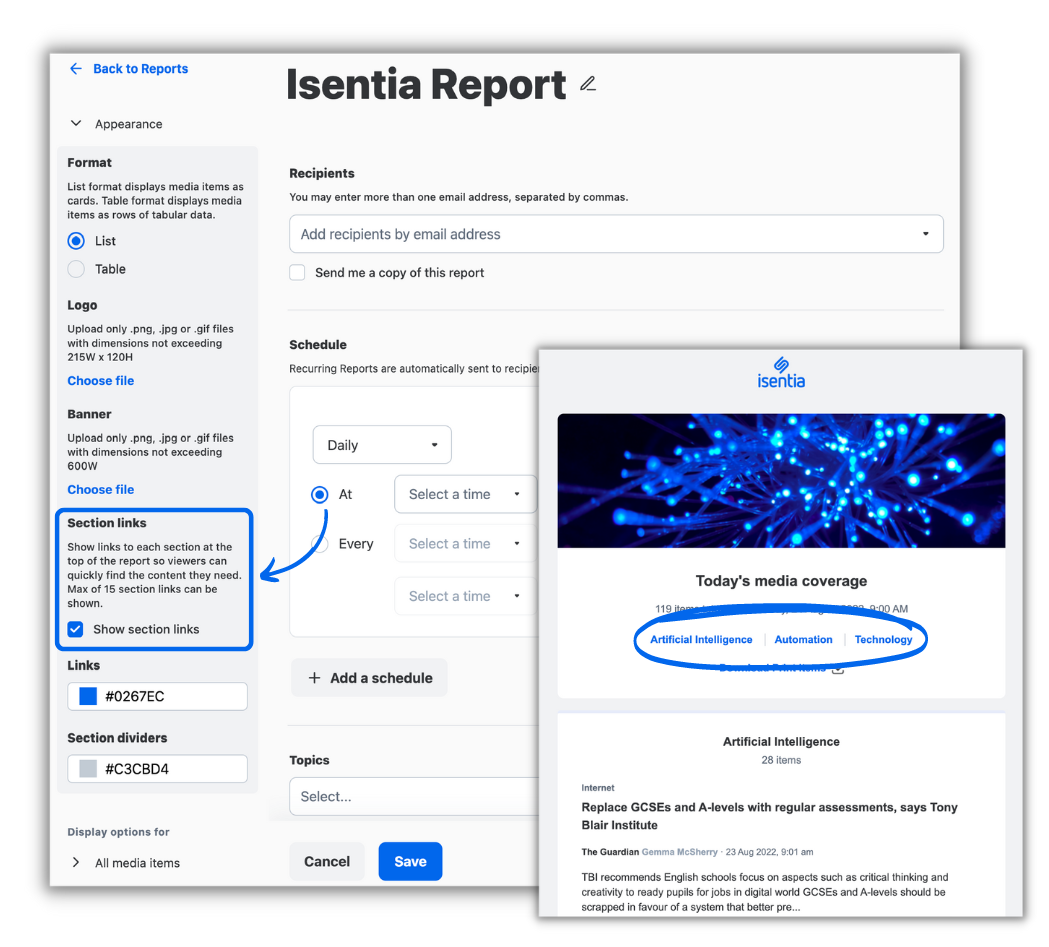Open the Select a time dropdown beside Every
This screenshot has width=1049, height=947.
click(466, 544)
